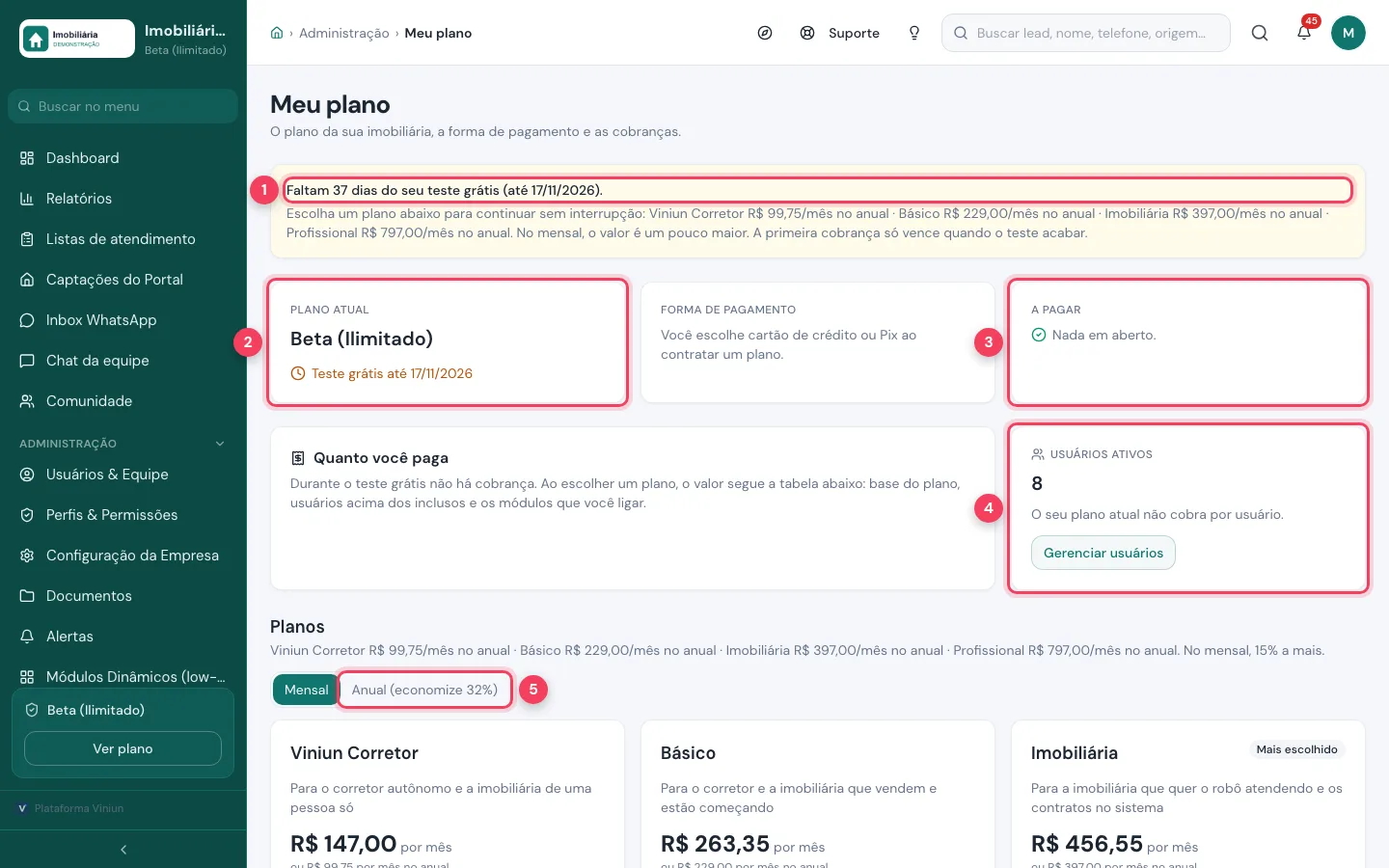The width and height of the screenshot is (1389, 868).
Task: Click the Plataforma Viniun footer link
Action: point(71,808)
